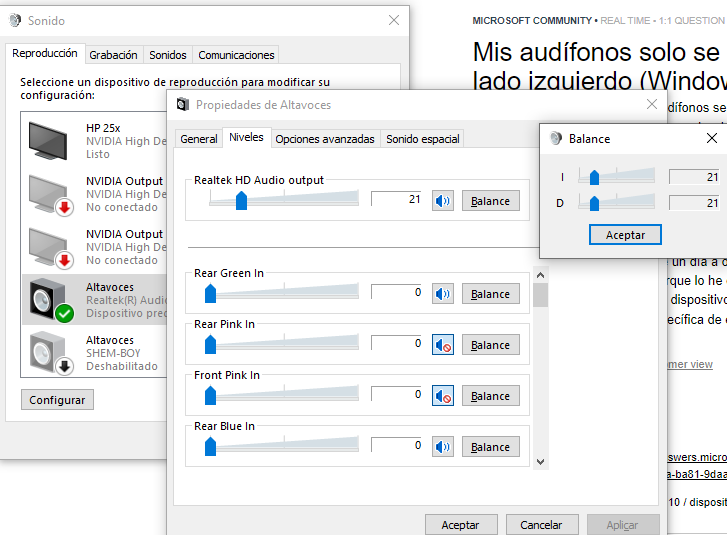Viewport: 727px width, 535px height.
Task: Select the default Altavoces Realtek speaker icon
Action: point(51,300)
